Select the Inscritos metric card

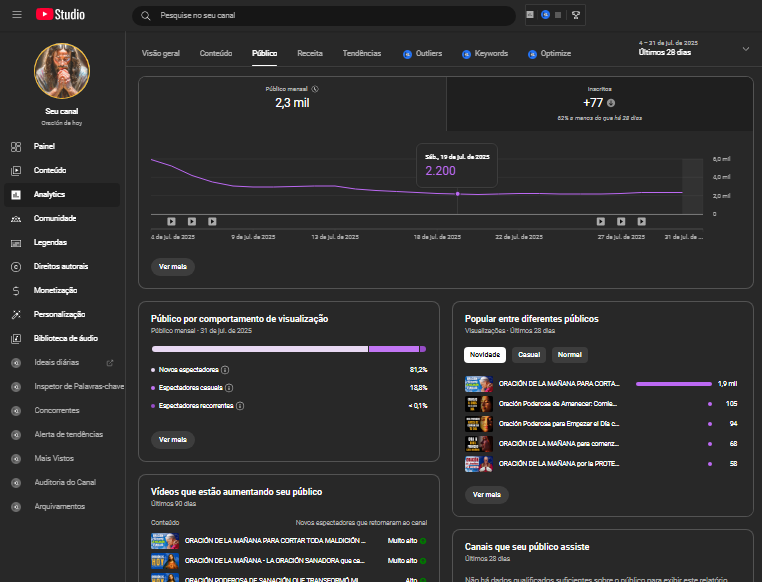[600, 103]
